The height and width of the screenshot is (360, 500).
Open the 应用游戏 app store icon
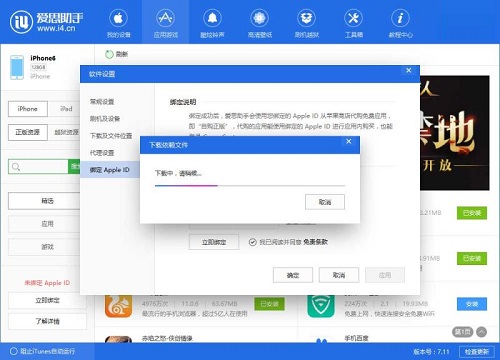coord(166,18)
